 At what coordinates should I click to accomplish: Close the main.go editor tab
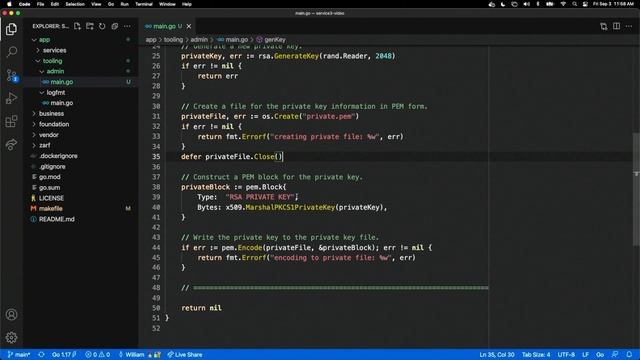point(189,26)
